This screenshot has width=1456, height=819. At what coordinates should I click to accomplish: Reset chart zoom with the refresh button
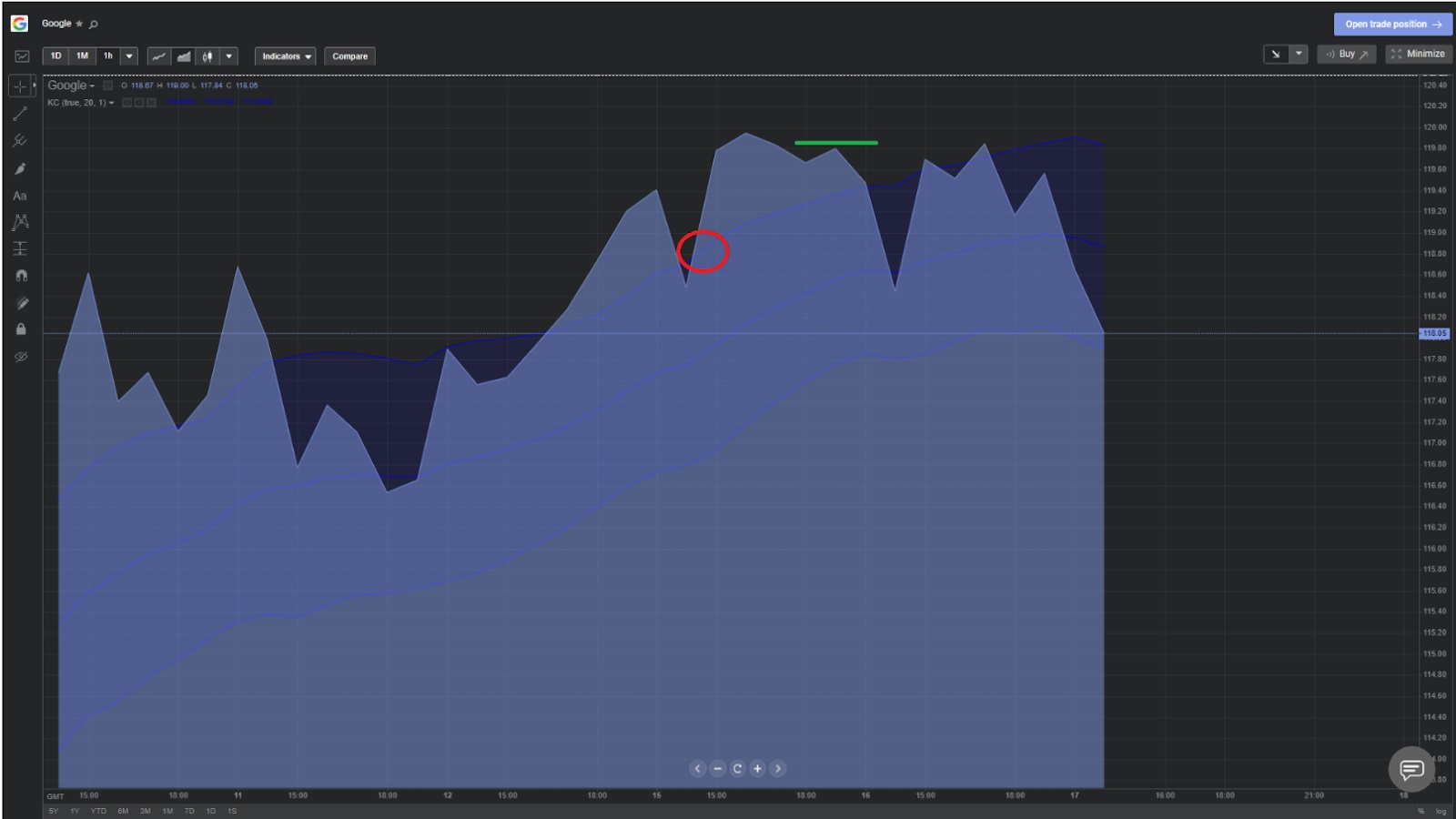737,769
